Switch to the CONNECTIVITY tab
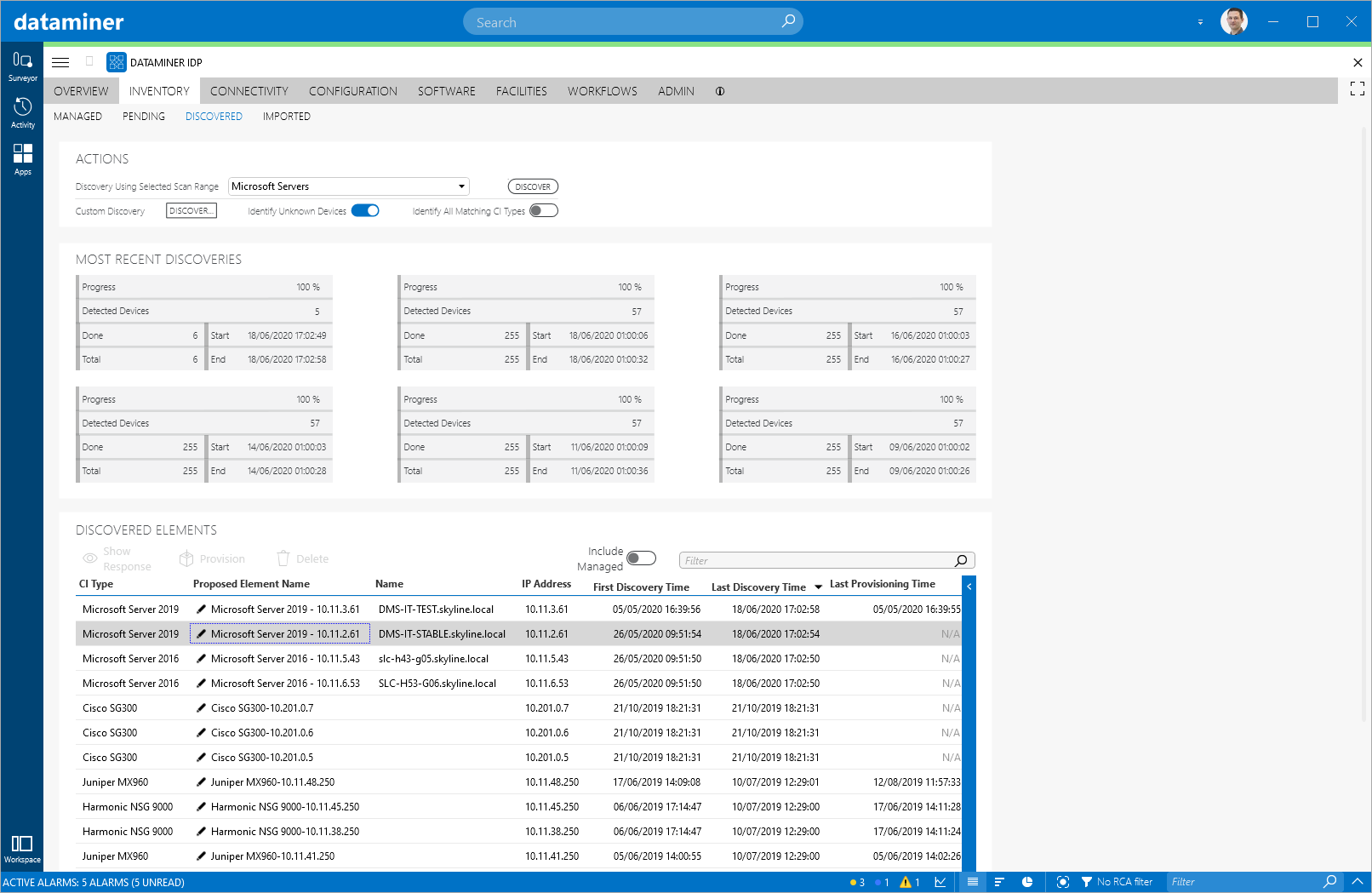Screen dimensions: 1372x893 (249, 91)
